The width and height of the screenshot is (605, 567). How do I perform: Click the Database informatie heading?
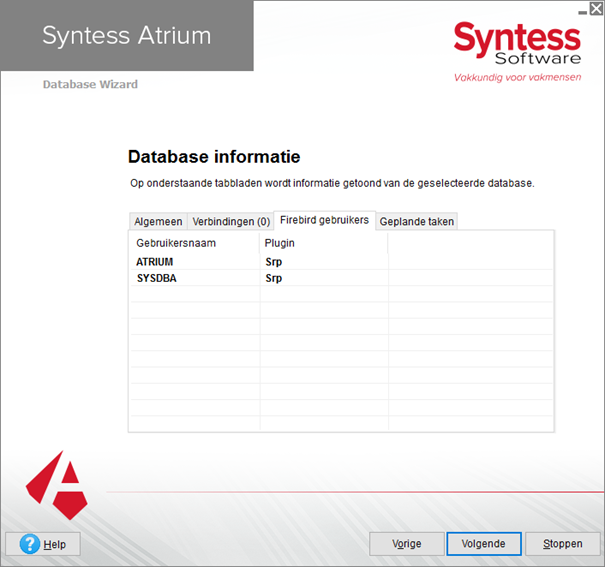(214, 157)
